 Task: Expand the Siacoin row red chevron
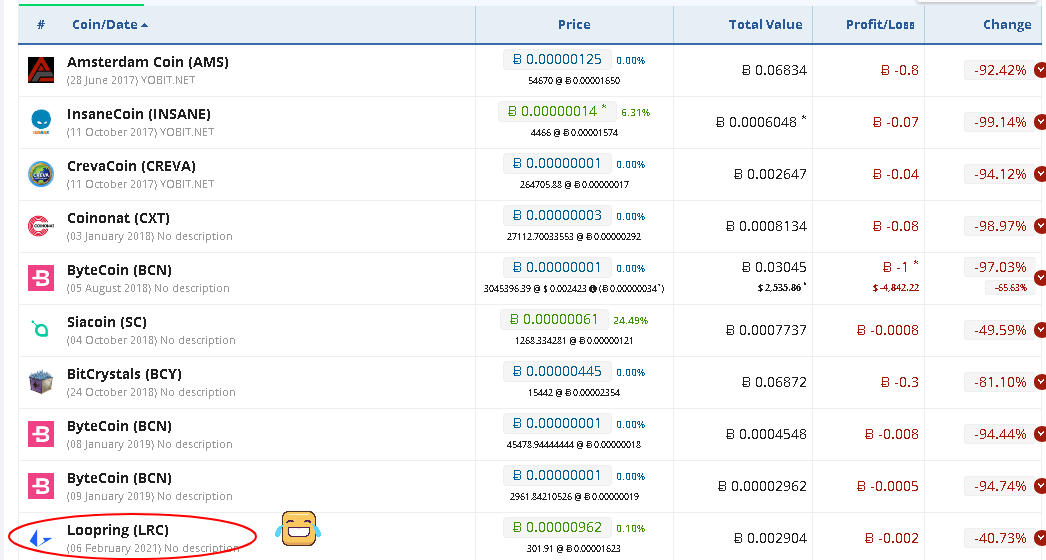click(1040, 330)
